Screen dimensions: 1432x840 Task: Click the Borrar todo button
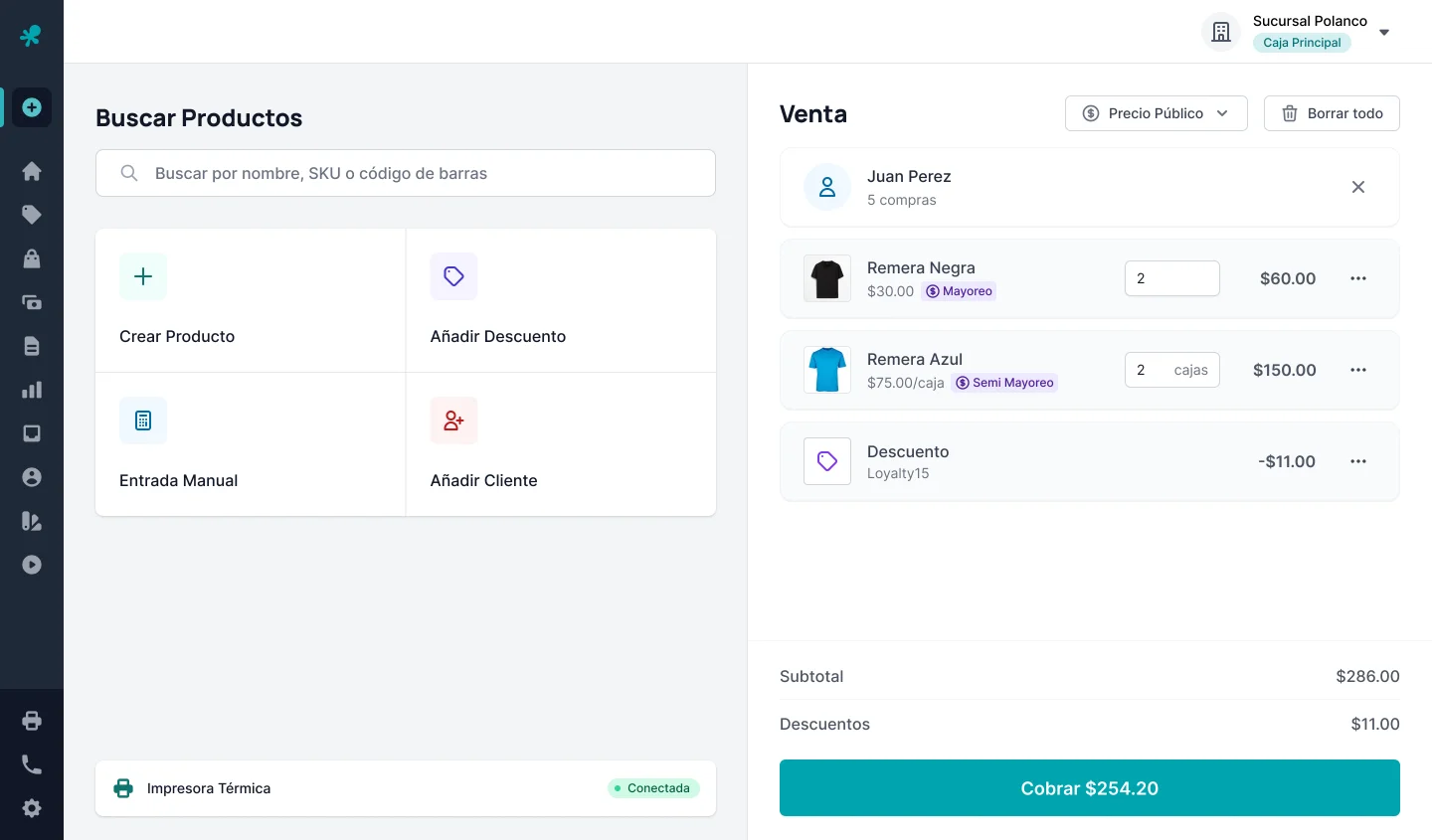1332,113
